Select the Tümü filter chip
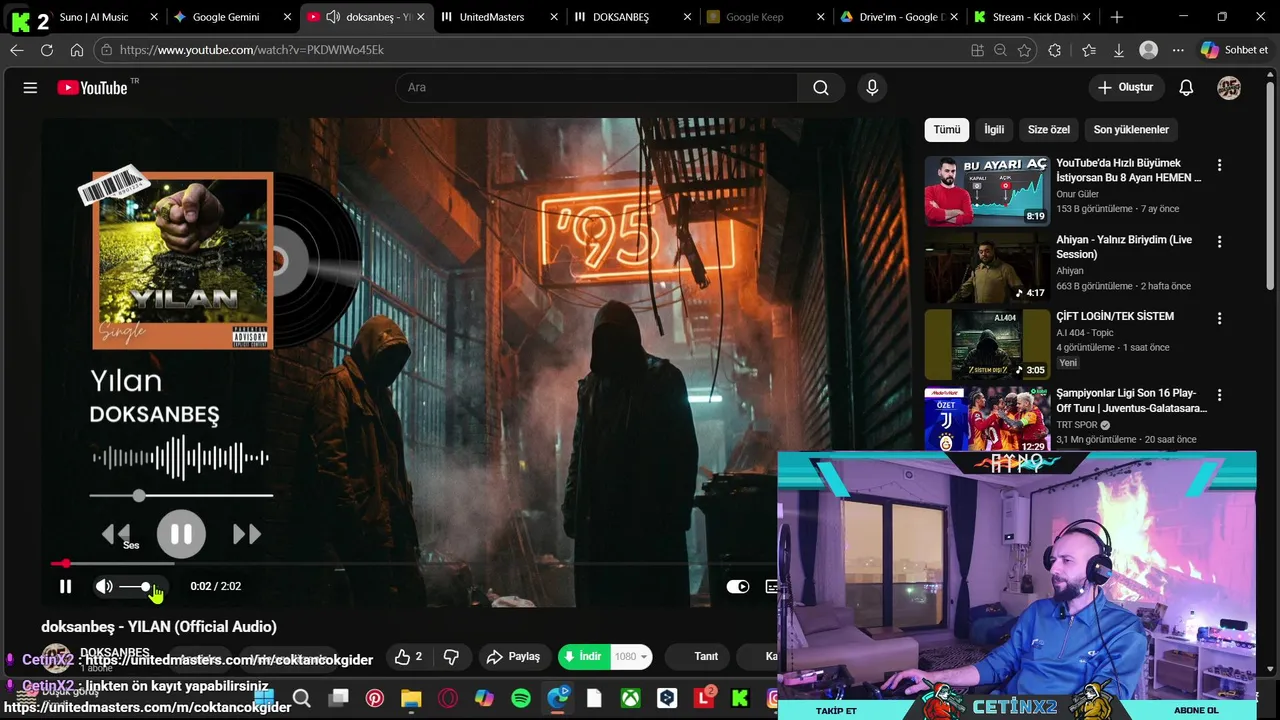Viewport: 1280px width, 720px height. (x=947, y=130)
